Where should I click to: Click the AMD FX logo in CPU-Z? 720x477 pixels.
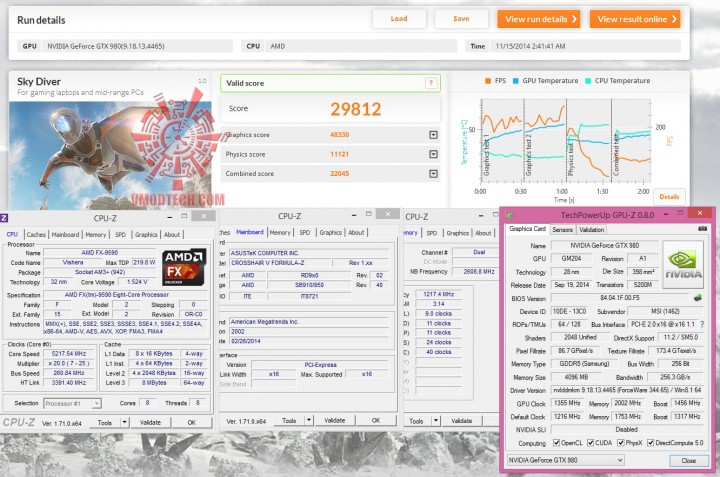tap(184, 267)
